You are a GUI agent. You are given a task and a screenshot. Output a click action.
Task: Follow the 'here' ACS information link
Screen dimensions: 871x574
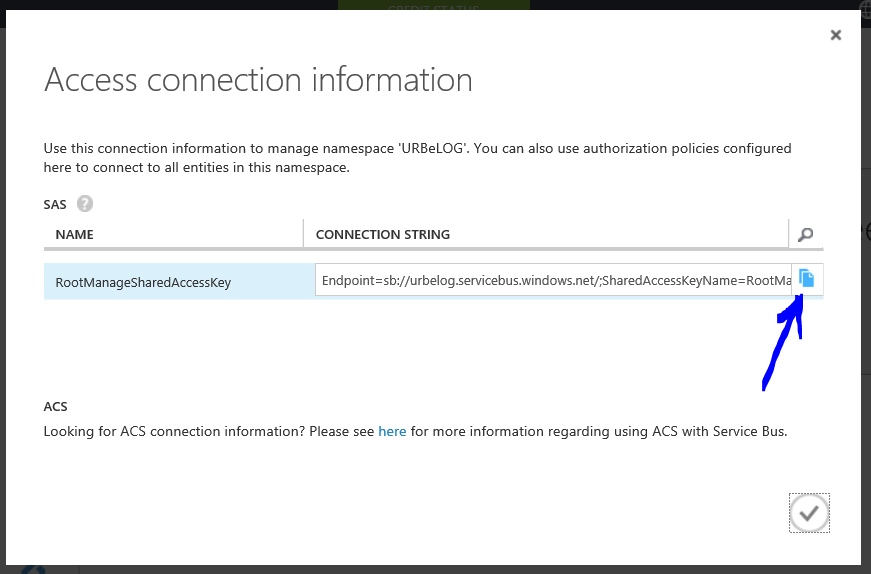[x=392, y=432]
